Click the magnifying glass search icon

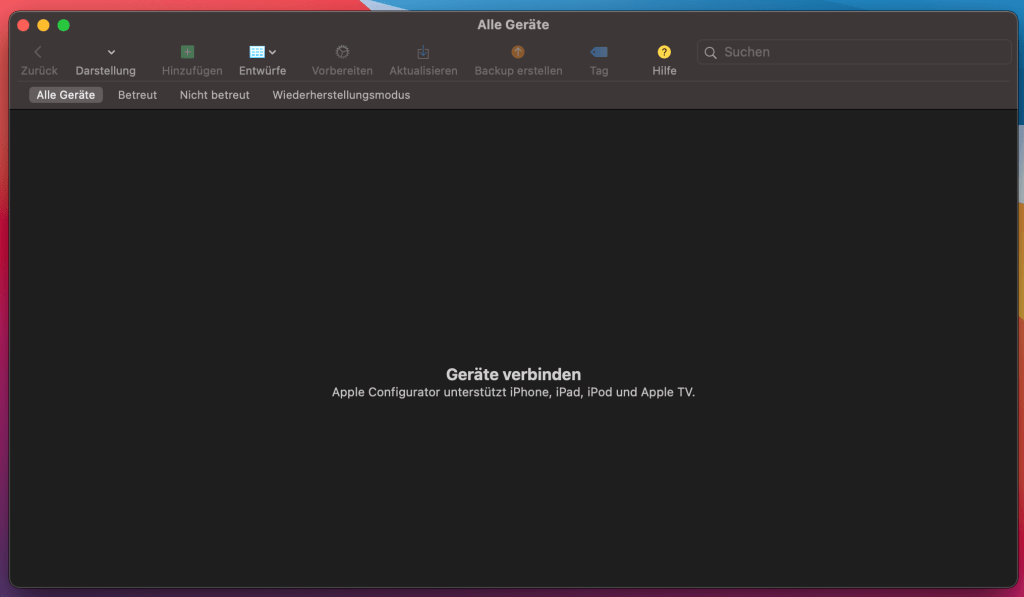711,53
